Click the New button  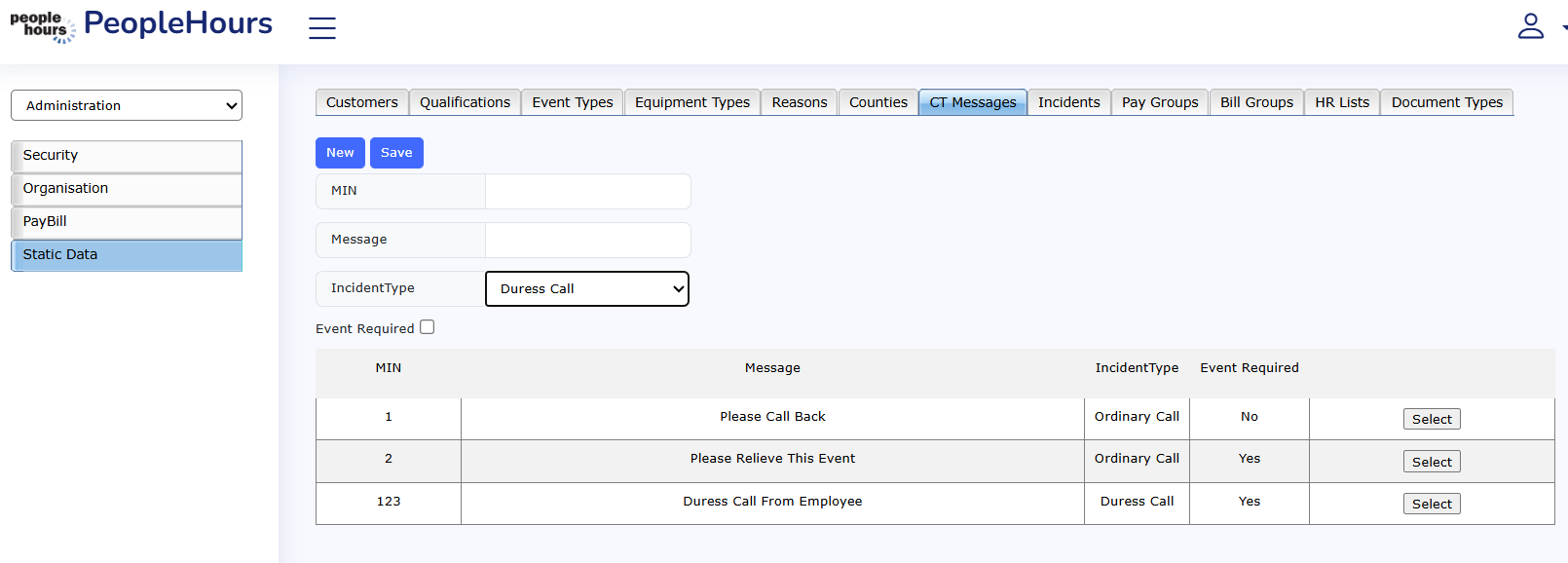click(x=340, y=153)
